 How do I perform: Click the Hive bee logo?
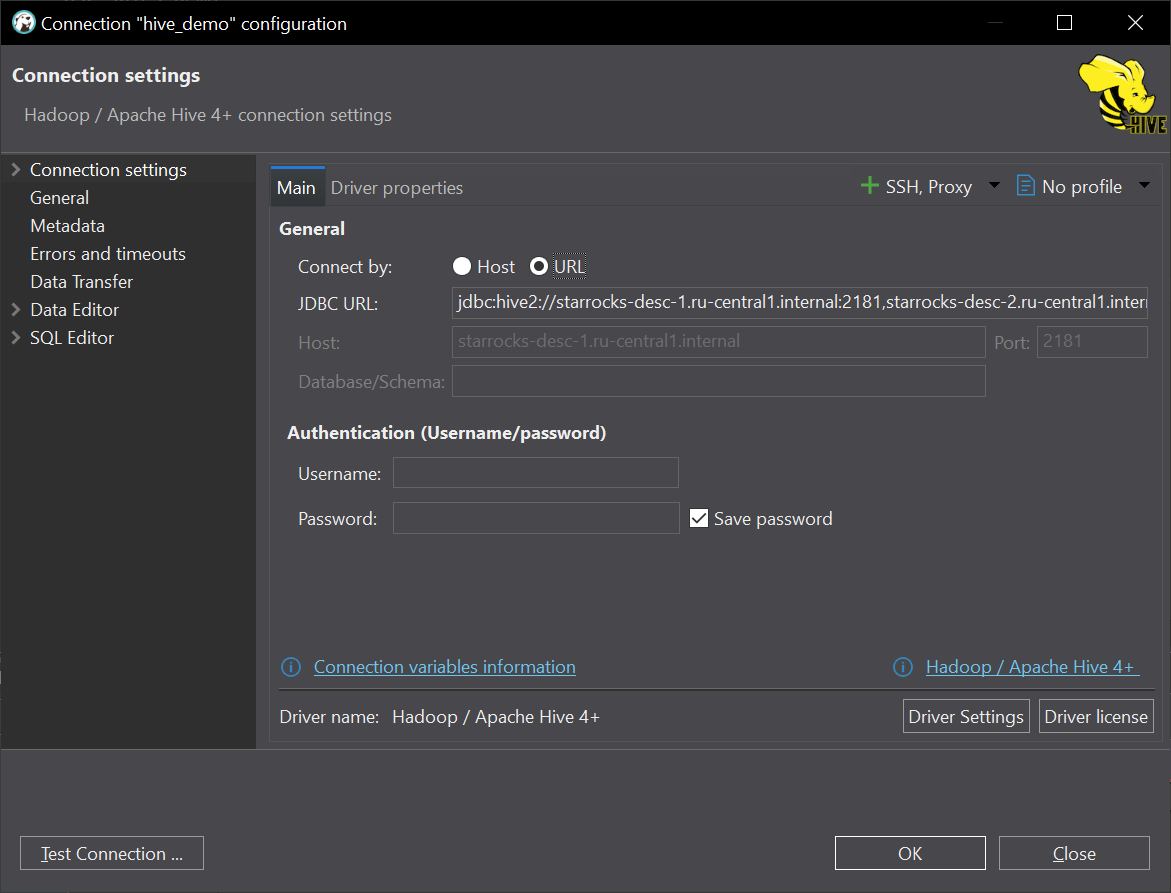tap(1122, 94)
